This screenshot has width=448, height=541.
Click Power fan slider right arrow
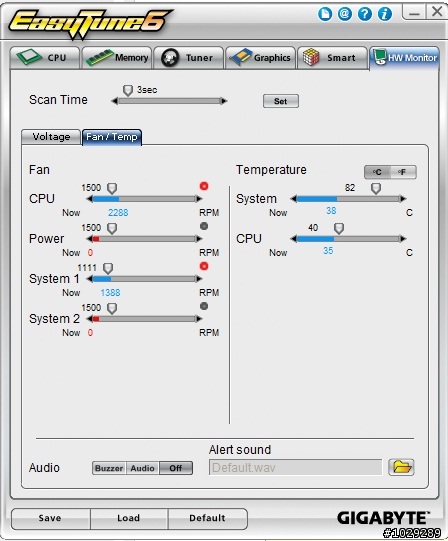[199, 239]
